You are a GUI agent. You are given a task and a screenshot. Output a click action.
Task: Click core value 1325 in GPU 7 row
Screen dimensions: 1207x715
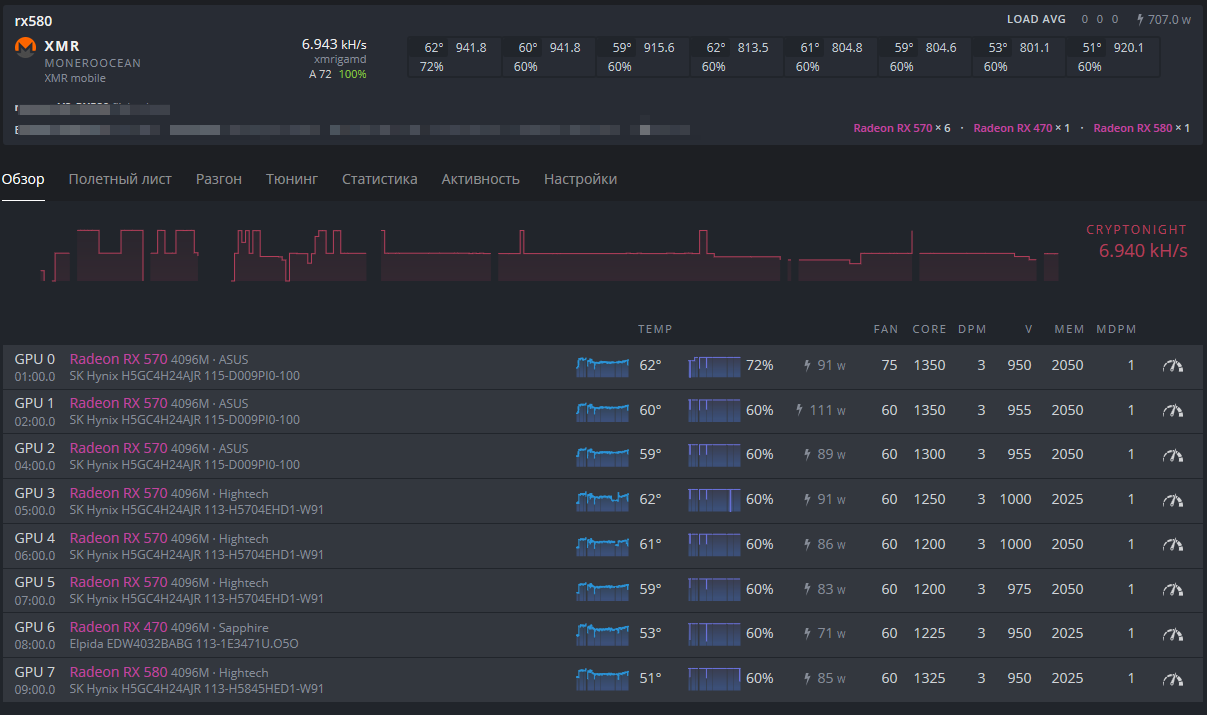pos(929,679)
